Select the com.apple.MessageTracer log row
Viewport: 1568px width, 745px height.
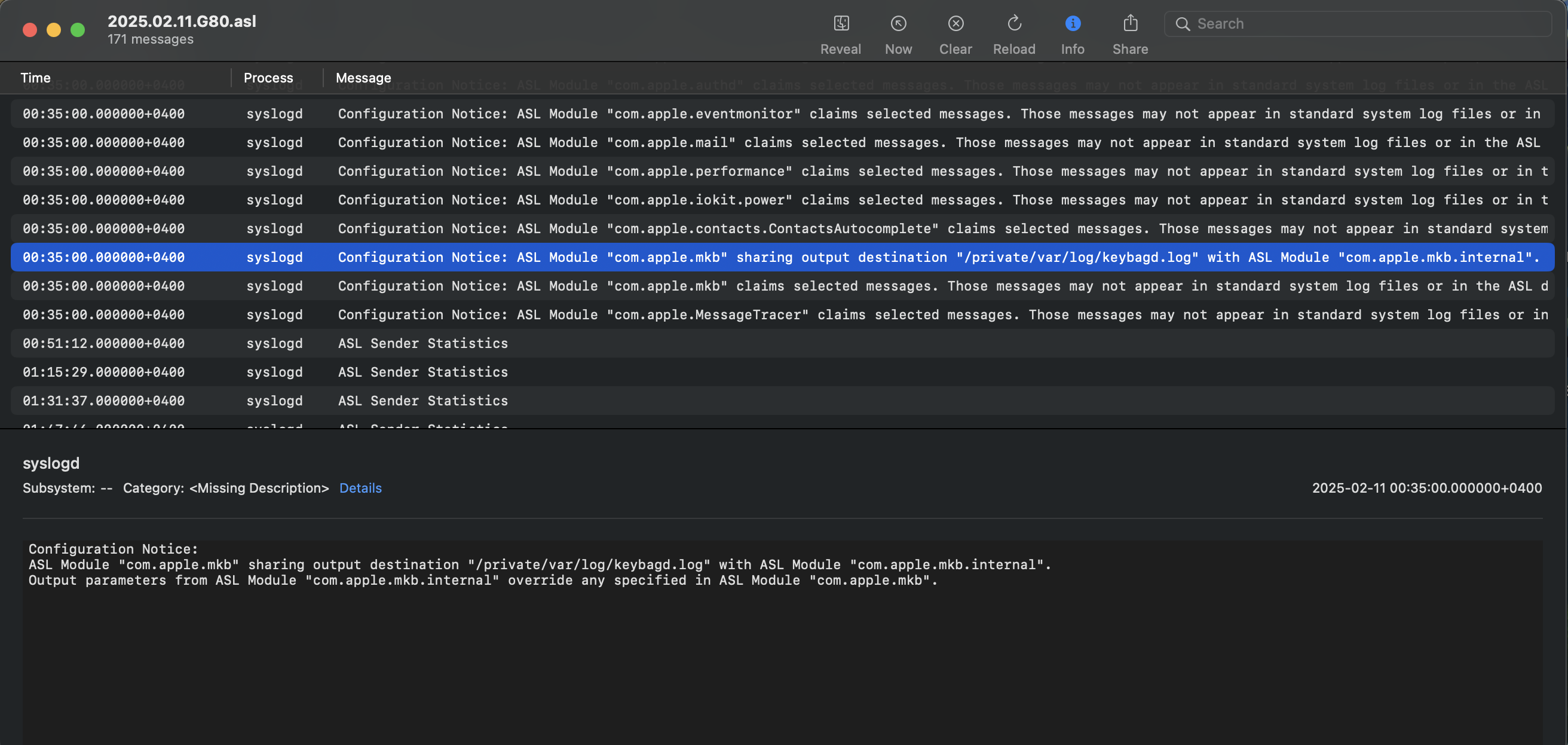[x=782, y=315]
